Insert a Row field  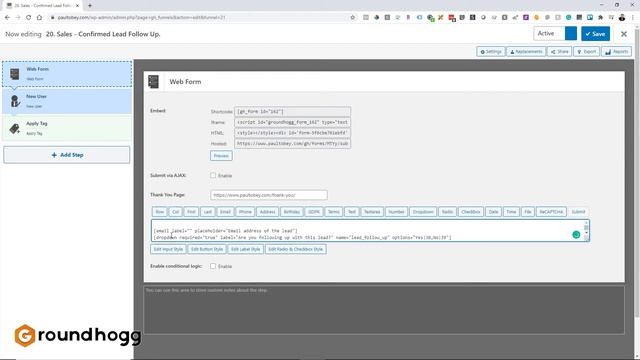click(160, 212)
